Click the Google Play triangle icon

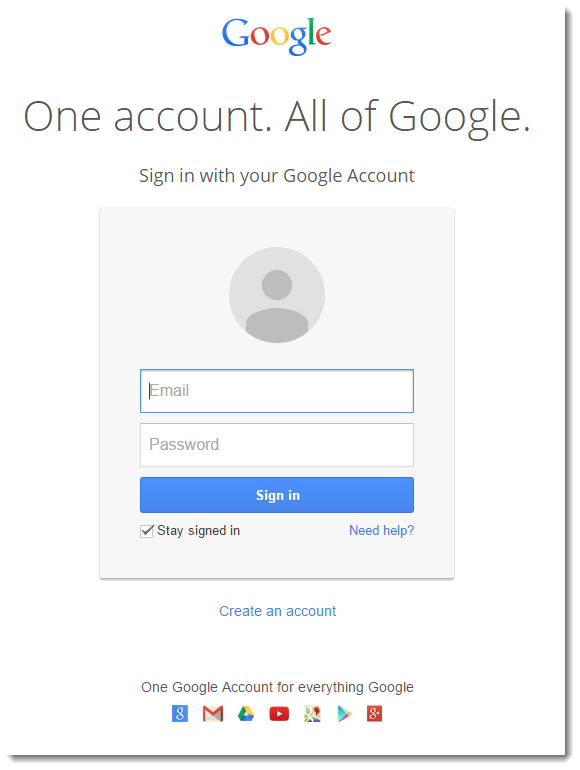[345, 714]
